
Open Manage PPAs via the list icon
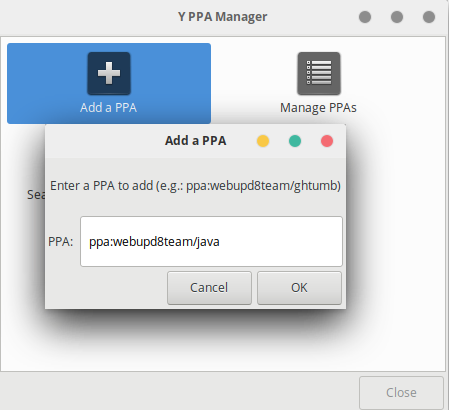[319, 74]
